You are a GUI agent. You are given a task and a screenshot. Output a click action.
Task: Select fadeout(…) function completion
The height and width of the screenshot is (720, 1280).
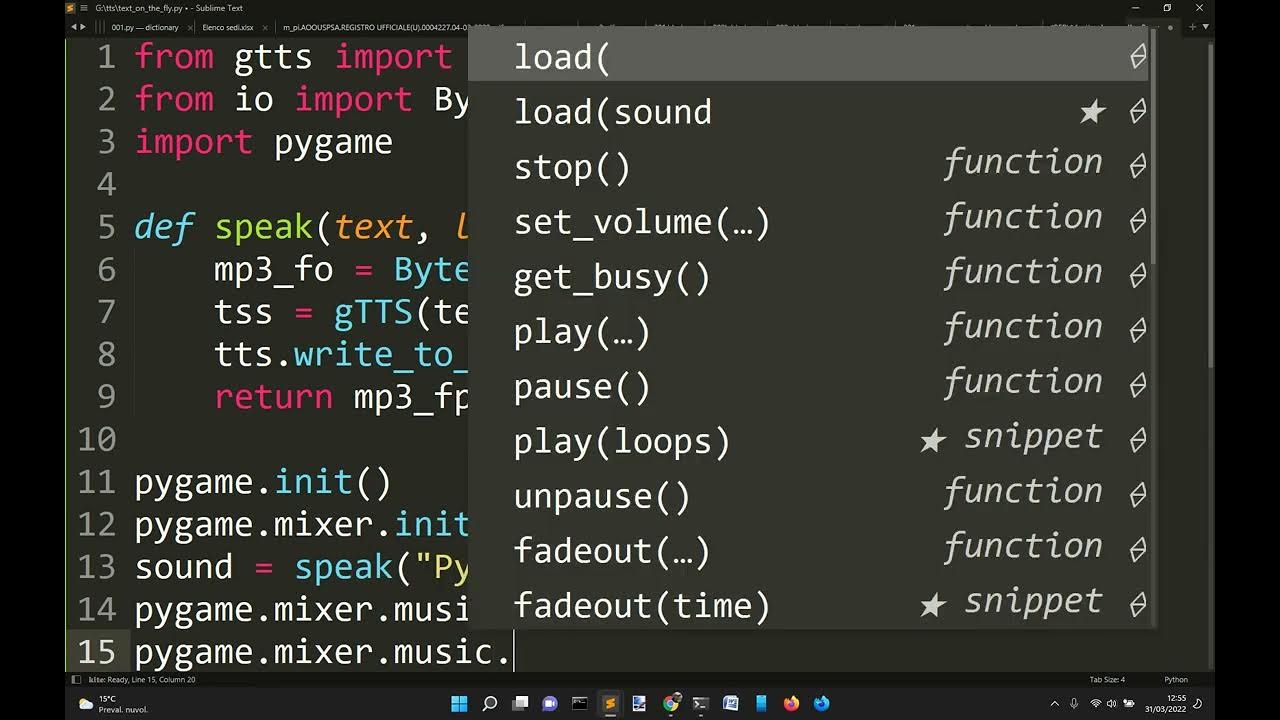click(808, 551)
